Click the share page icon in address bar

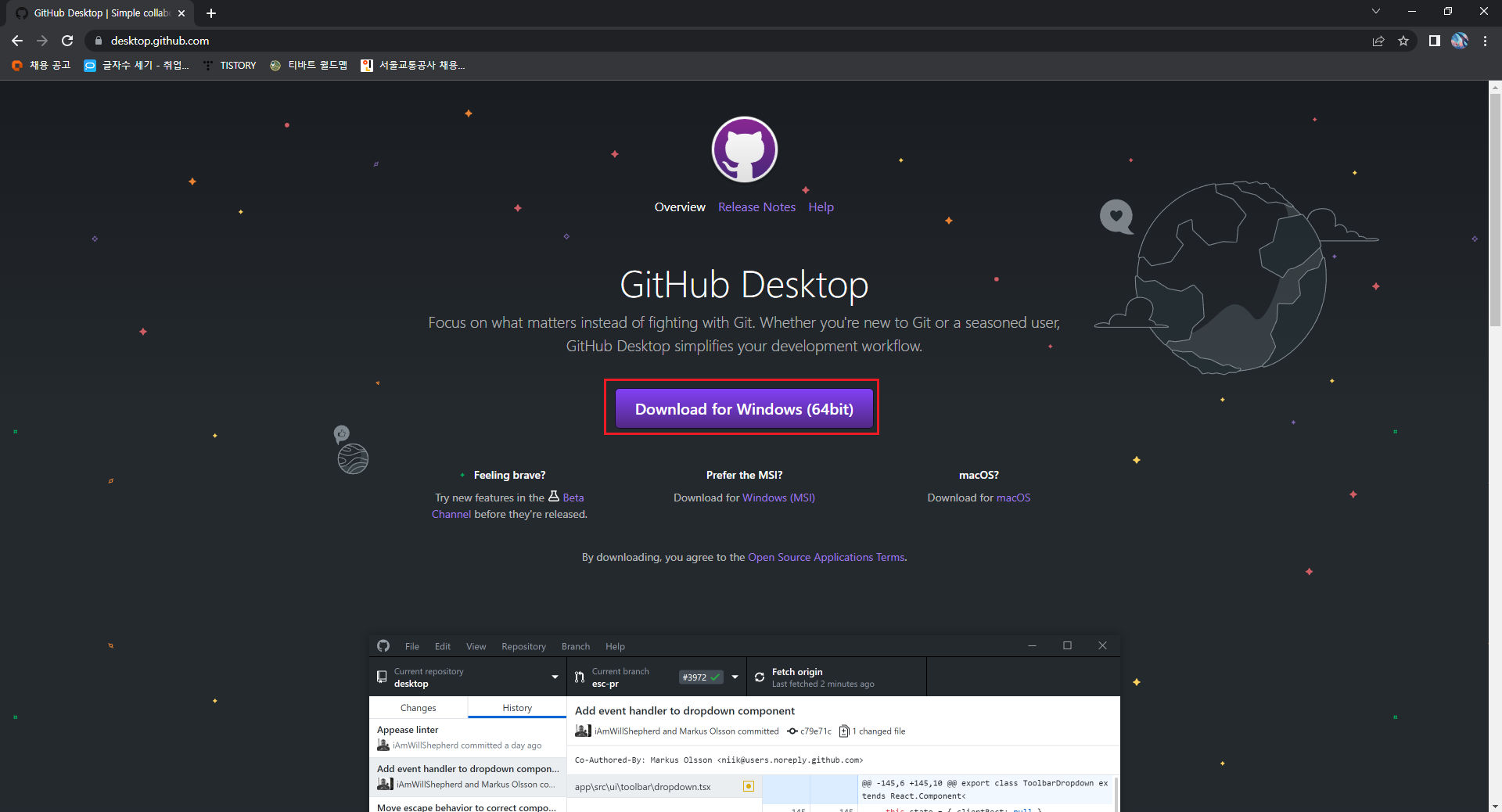pyautogui.click(x=1378, y=41)
